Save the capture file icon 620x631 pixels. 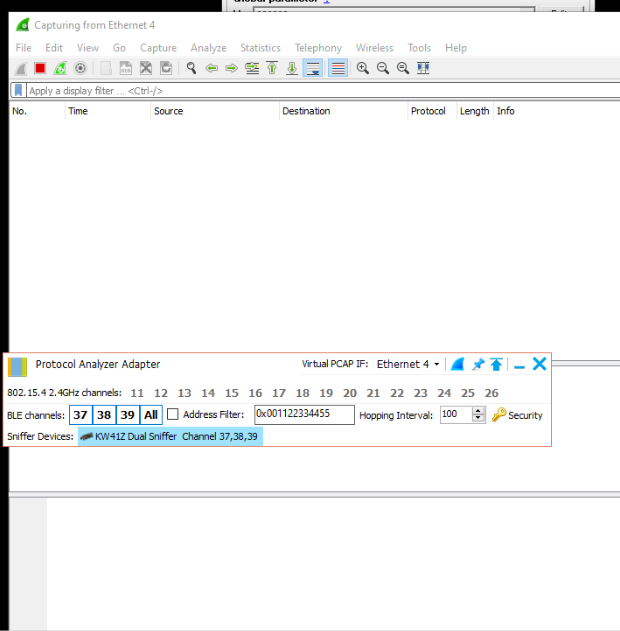[126, 68]
